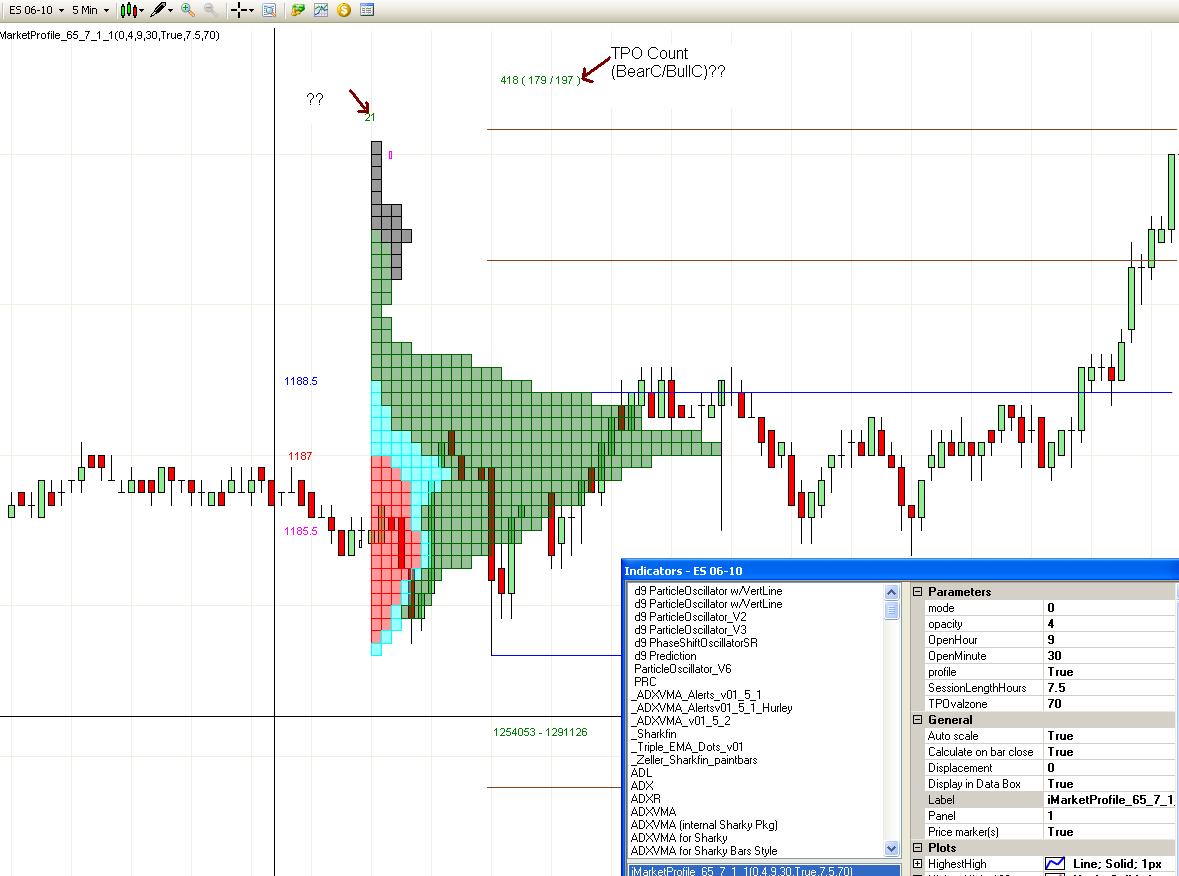Click the gold dollar strategies icon
The width and height of the screenshot is (1179, 876).
click(344, 10)
